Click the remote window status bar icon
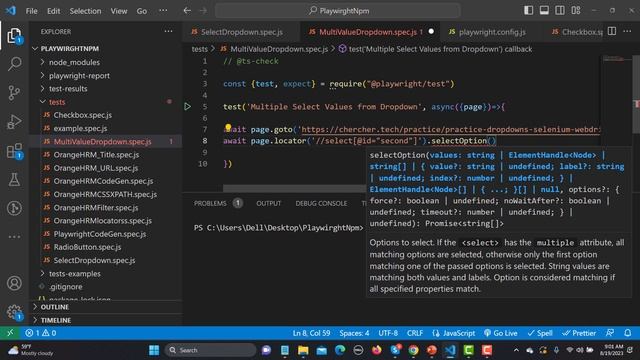Screen dimensions: 640x360 [10, 333]
